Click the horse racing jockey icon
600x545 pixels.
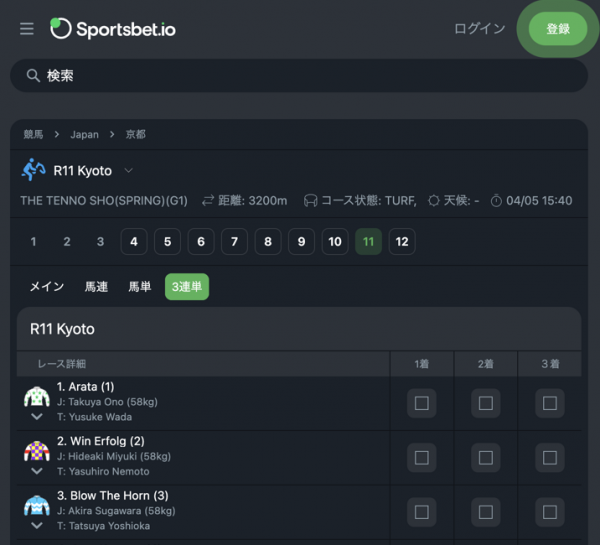(34, 170)
